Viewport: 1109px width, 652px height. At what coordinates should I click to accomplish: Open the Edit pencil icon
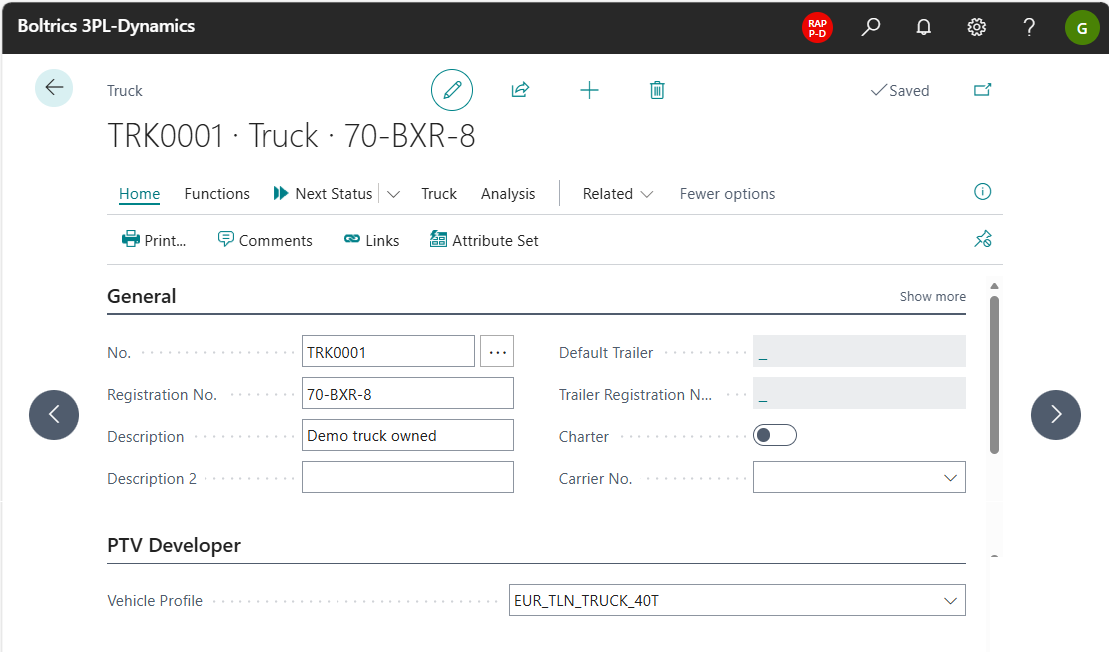point(452,89)
